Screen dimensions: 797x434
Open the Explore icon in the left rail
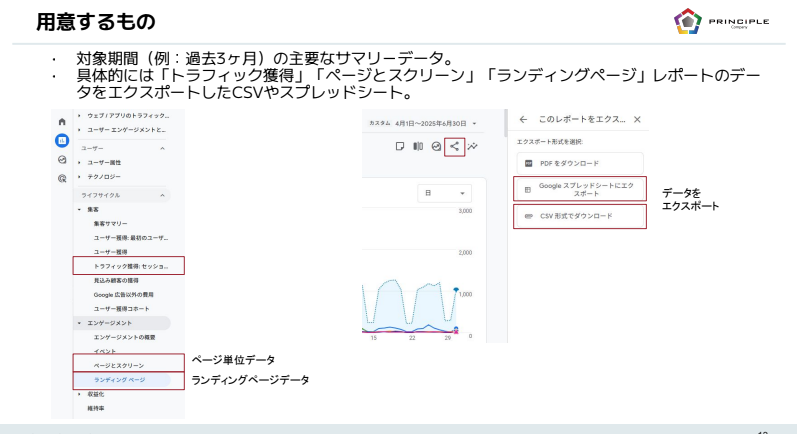[61, 159]
